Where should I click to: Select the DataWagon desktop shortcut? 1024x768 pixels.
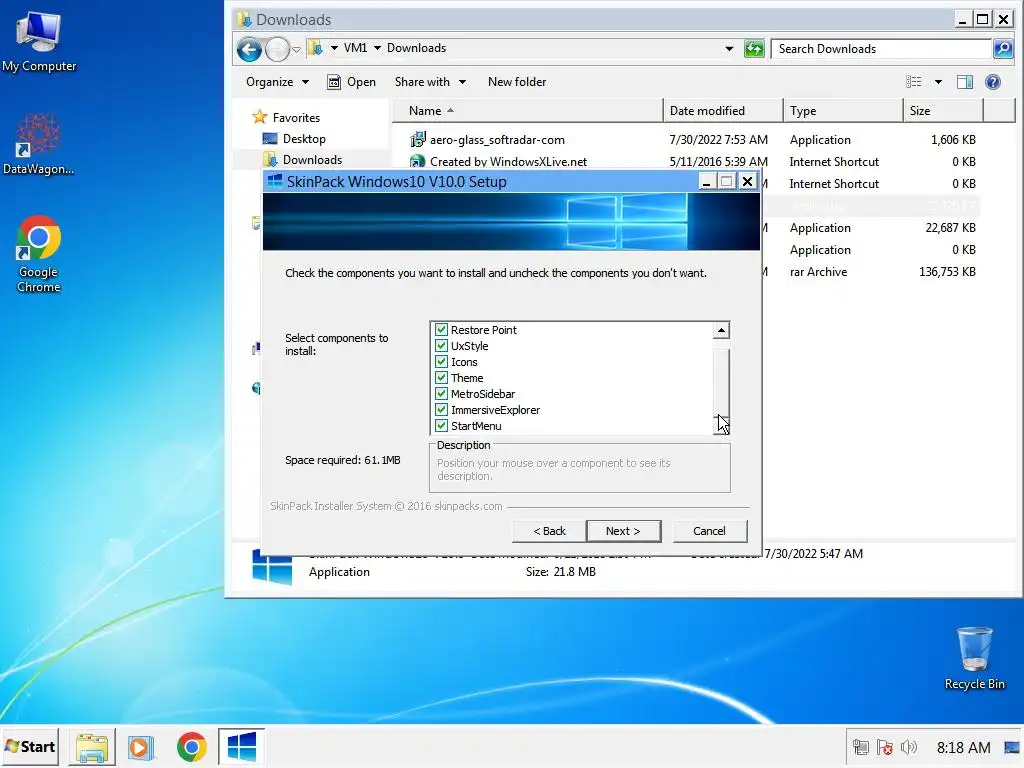click(x=39, y=144)
